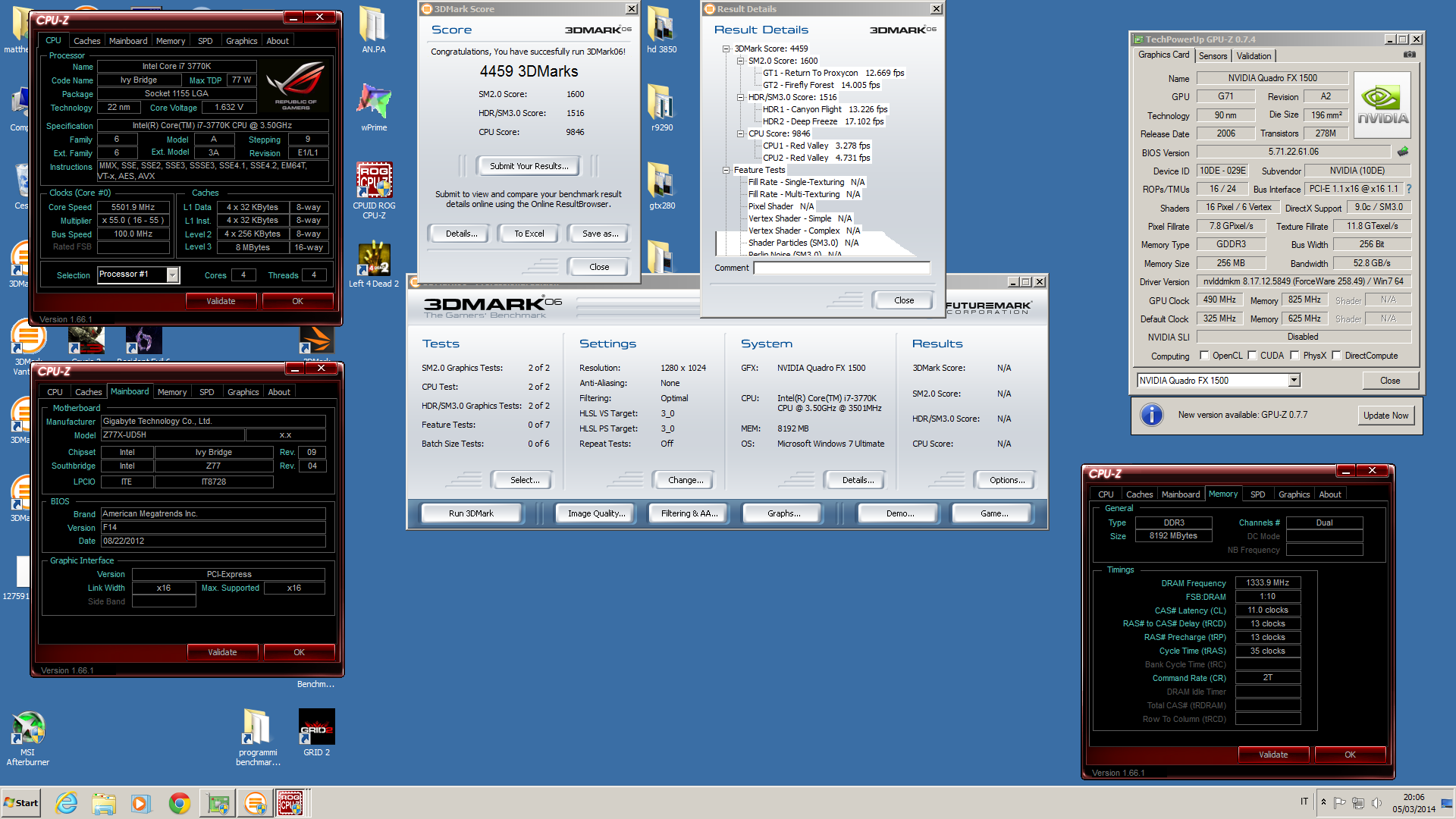1456x819 pixels.
Task: Switch to the ROG CPU-Z taskbar button
Action: 291,803
